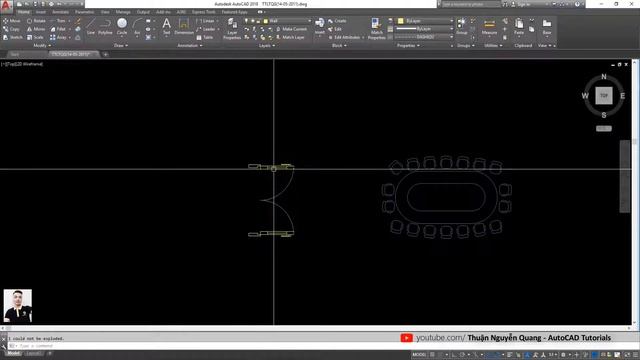
Task: Select the Stretch tool
Action: 13,37
